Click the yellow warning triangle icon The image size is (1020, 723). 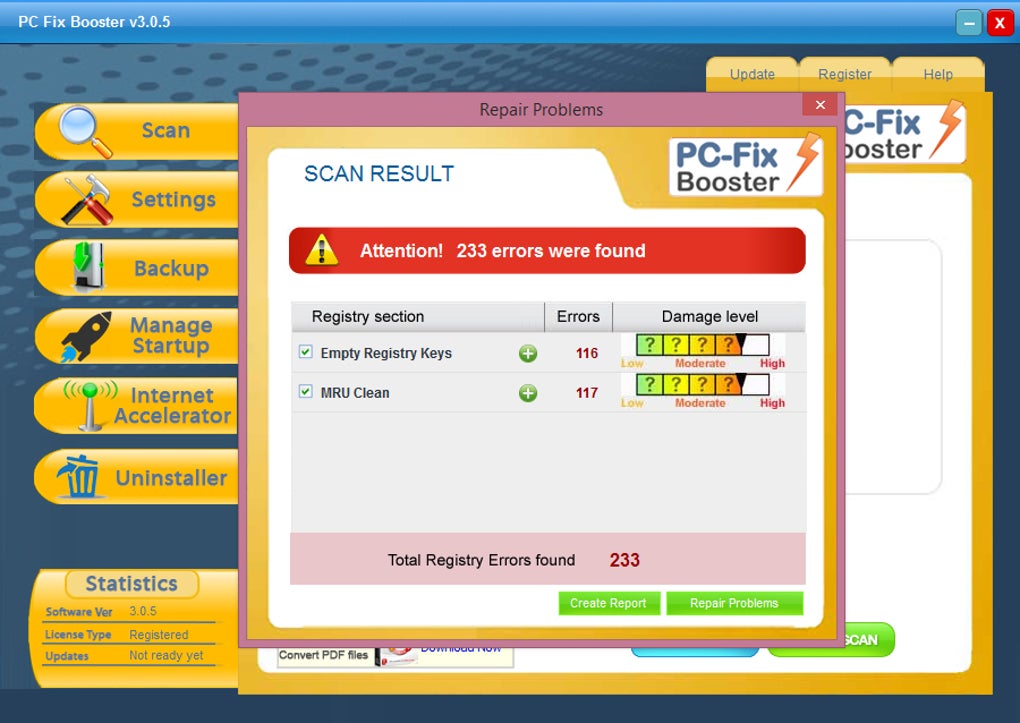tap(321, 251)
